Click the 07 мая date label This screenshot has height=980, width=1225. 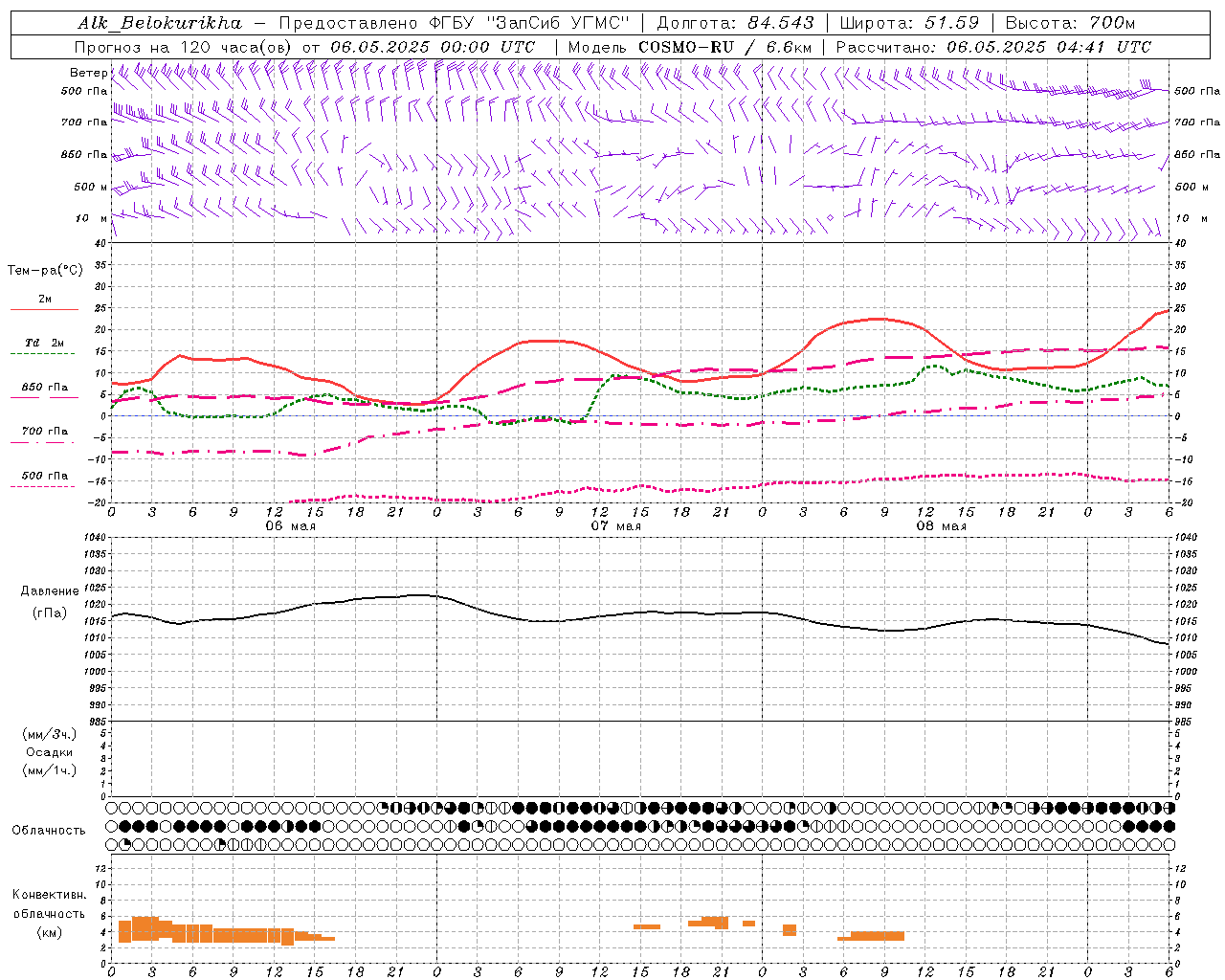tap(615, 526)
